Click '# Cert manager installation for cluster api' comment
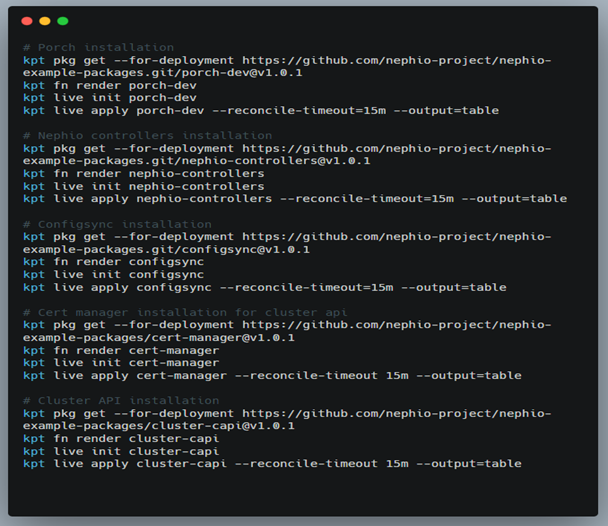Image resolution: width=608 pixels, height=526 pixels. pyautogui.click(x=185, y=312)
